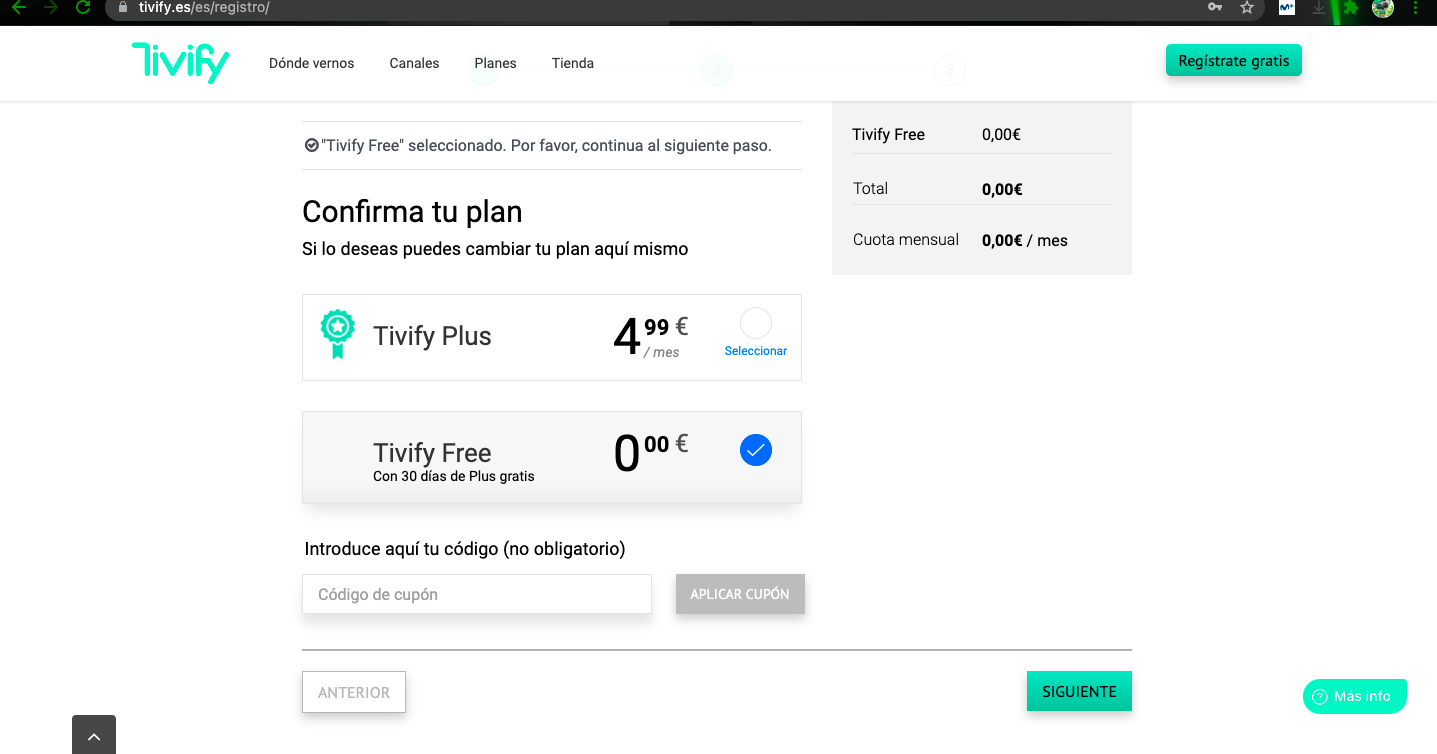Open the browser extensions puzzle icon
This screenshot has width=1437, height=754.
pyautogui.click(x=1351, y=7)
